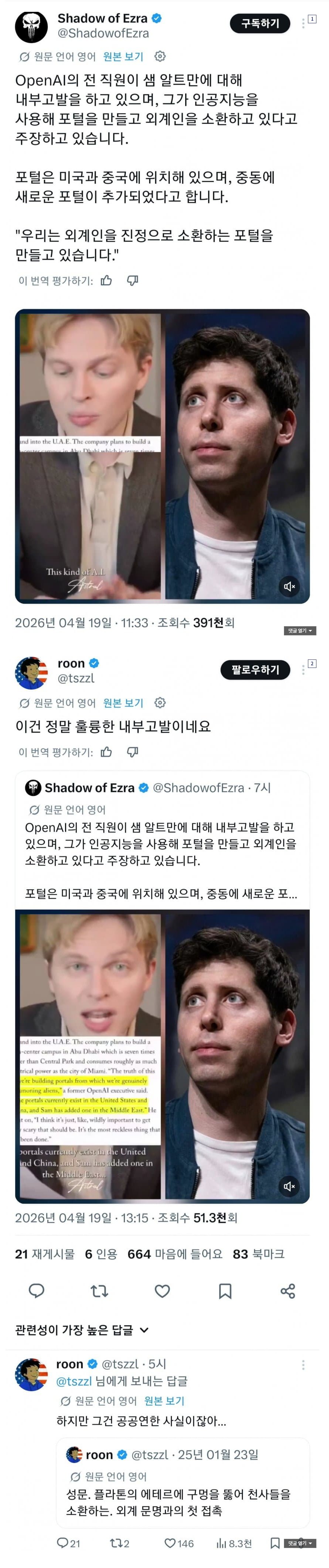Open translation settings gear on first post

click(160, 57)
